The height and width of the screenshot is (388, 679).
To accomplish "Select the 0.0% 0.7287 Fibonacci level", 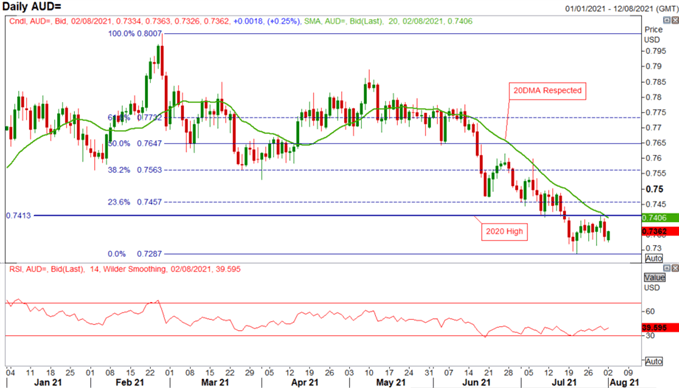I will [135, 254].
